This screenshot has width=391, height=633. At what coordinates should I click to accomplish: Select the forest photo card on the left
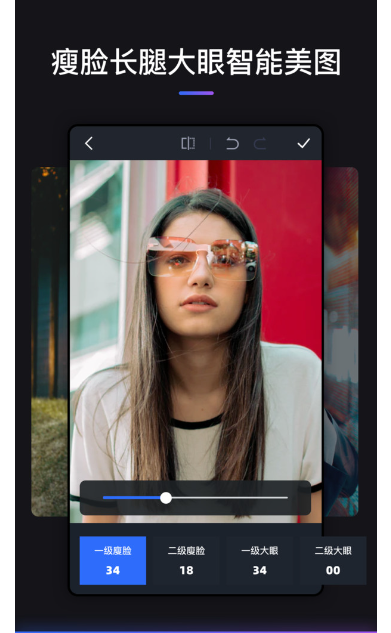(50, 342)
